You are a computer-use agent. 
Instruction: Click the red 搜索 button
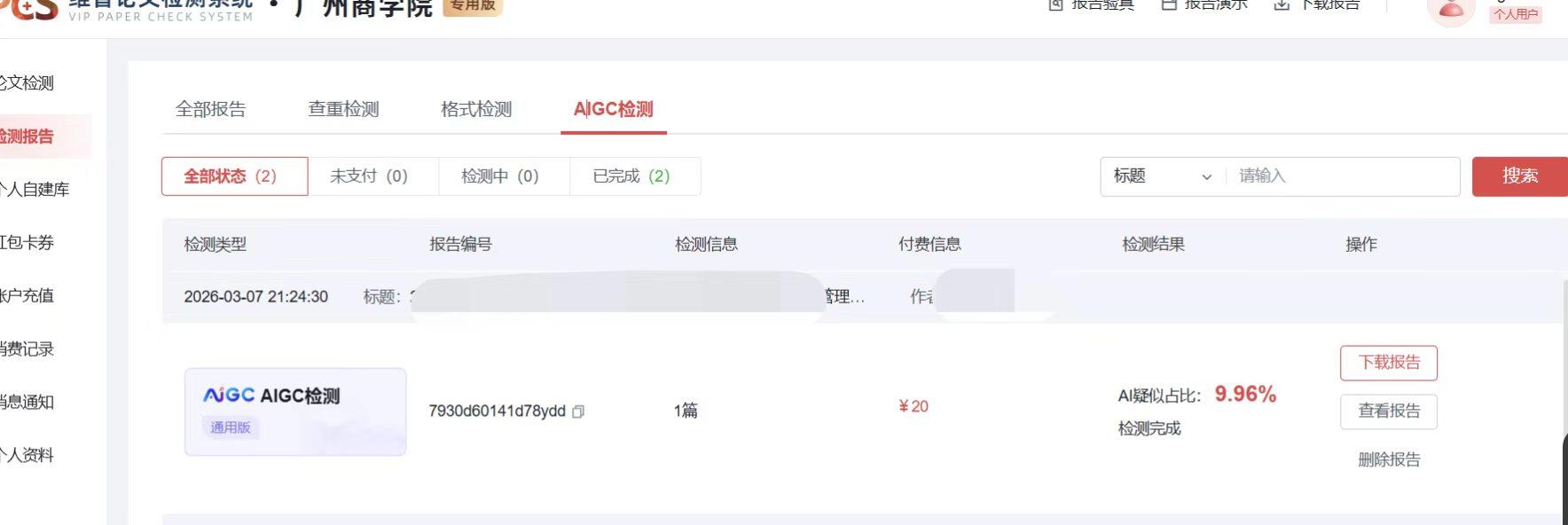pos(1519,176)
